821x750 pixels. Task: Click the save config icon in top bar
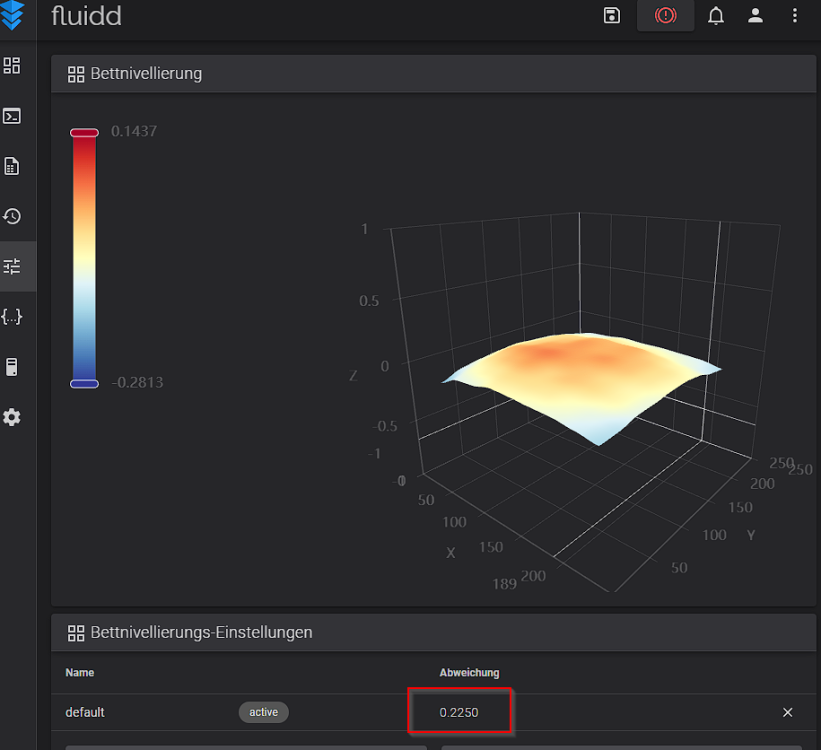coord(612,15)
